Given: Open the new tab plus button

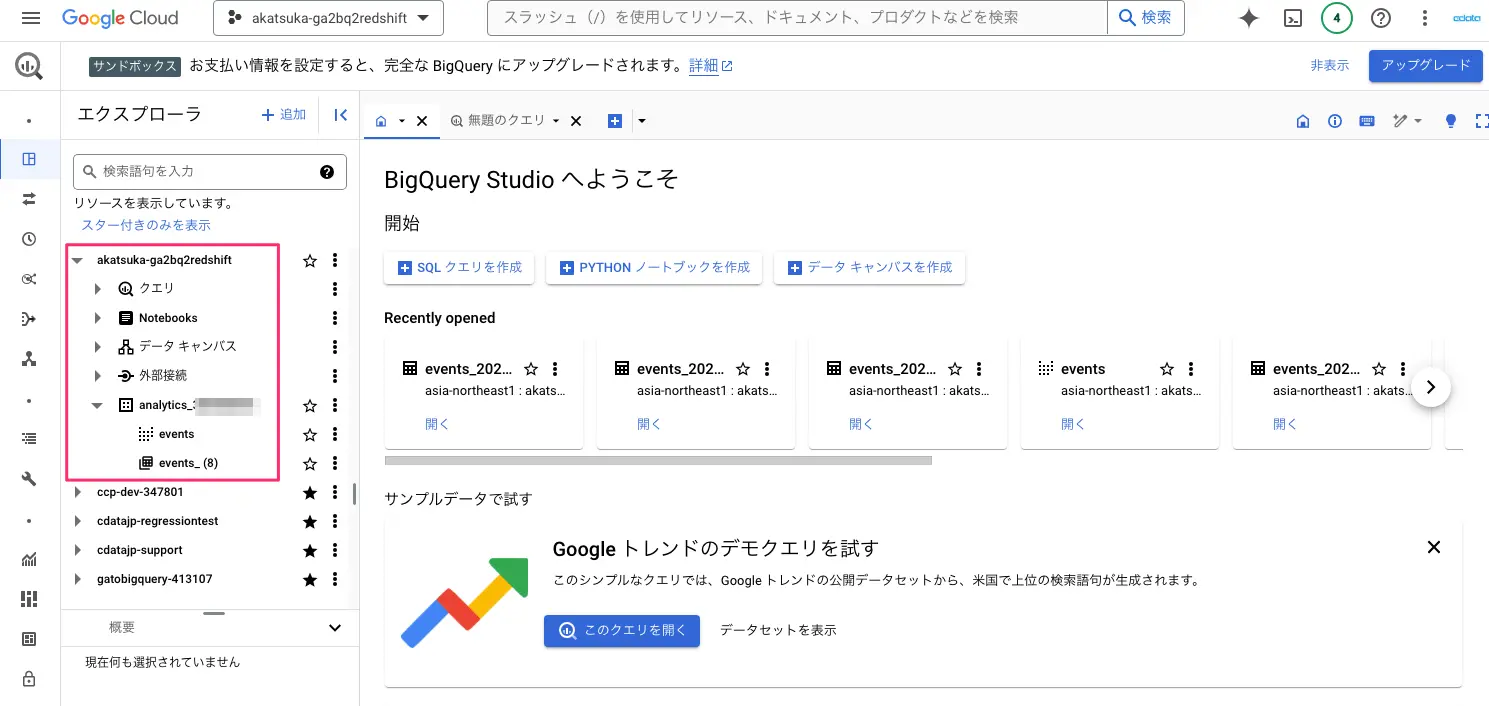Looking at the screenshot, I should [615, 121].
